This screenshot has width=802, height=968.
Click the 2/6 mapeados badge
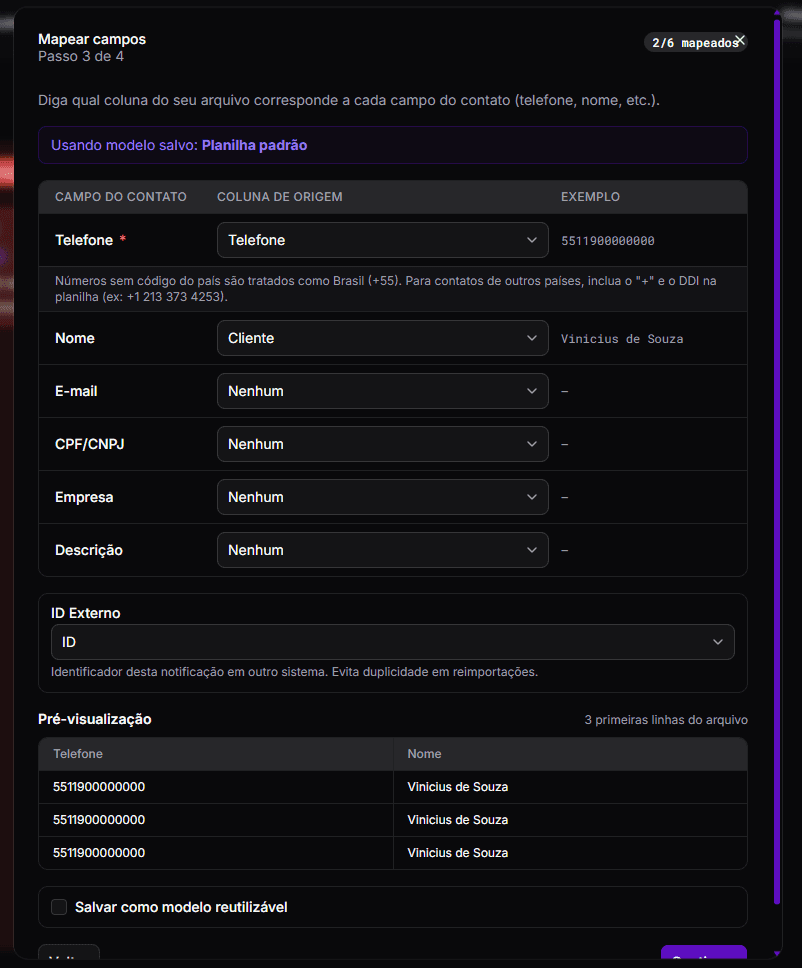[x=695, y=43]
